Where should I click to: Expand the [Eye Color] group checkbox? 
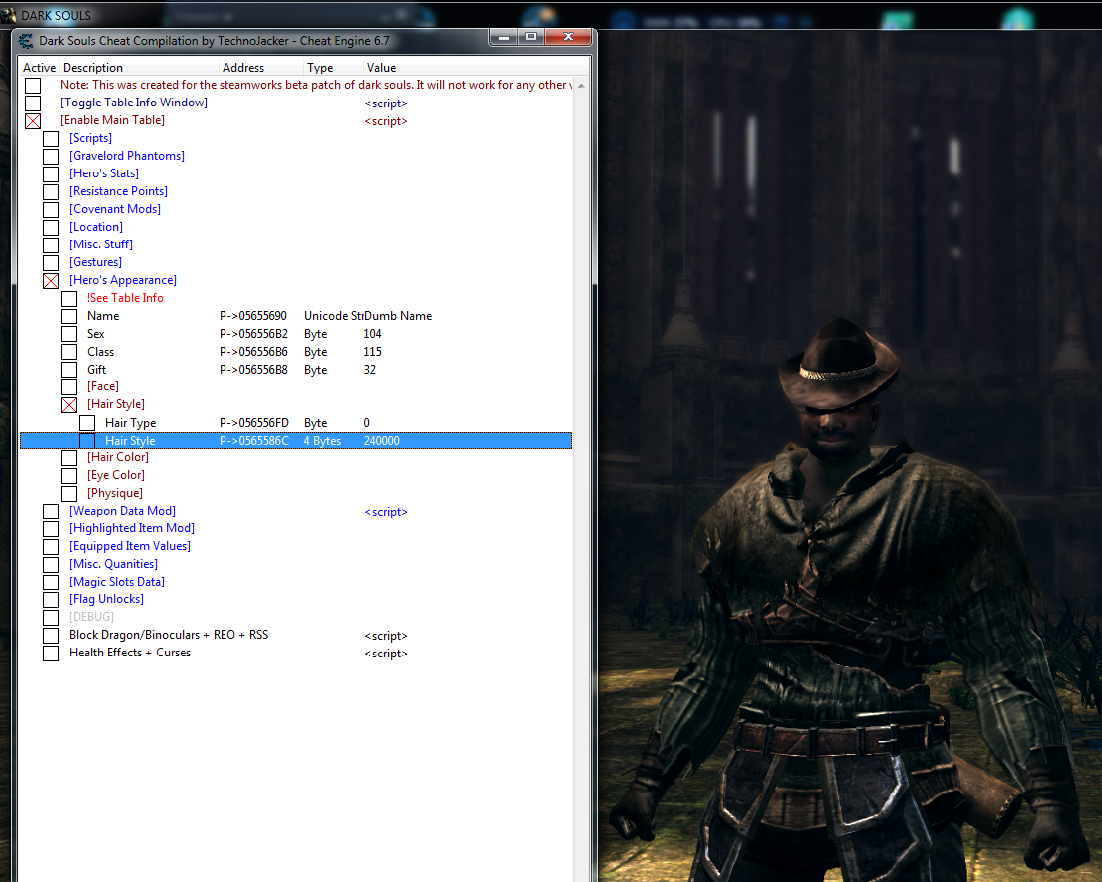click(x=69, y=476)
